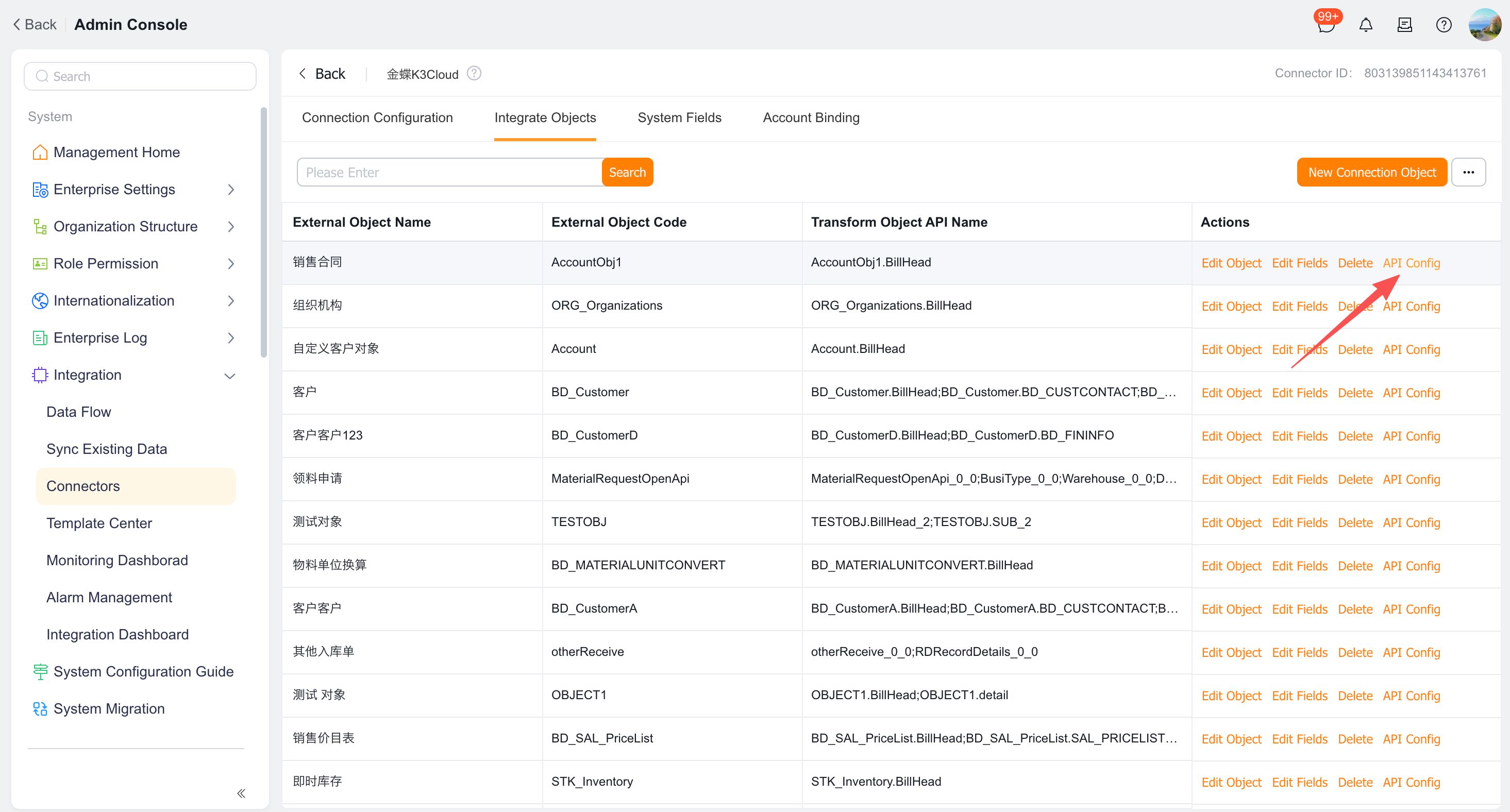The width and height of the screenshot is (1510, 812).
Task: Click the notification bell icon
Action: [1365, 25]
